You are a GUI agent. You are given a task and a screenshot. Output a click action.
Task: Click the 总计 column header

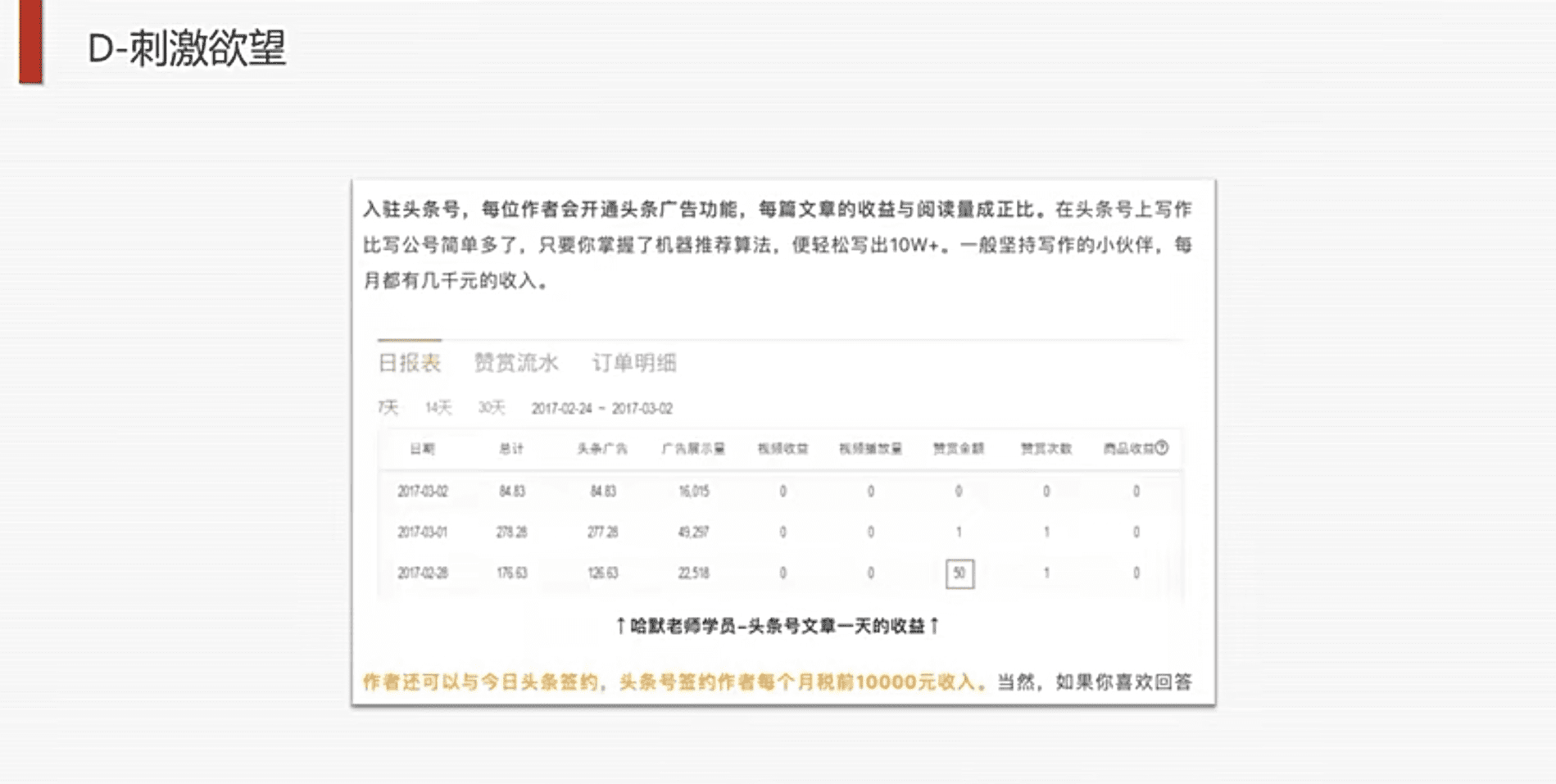click(511, 448)
